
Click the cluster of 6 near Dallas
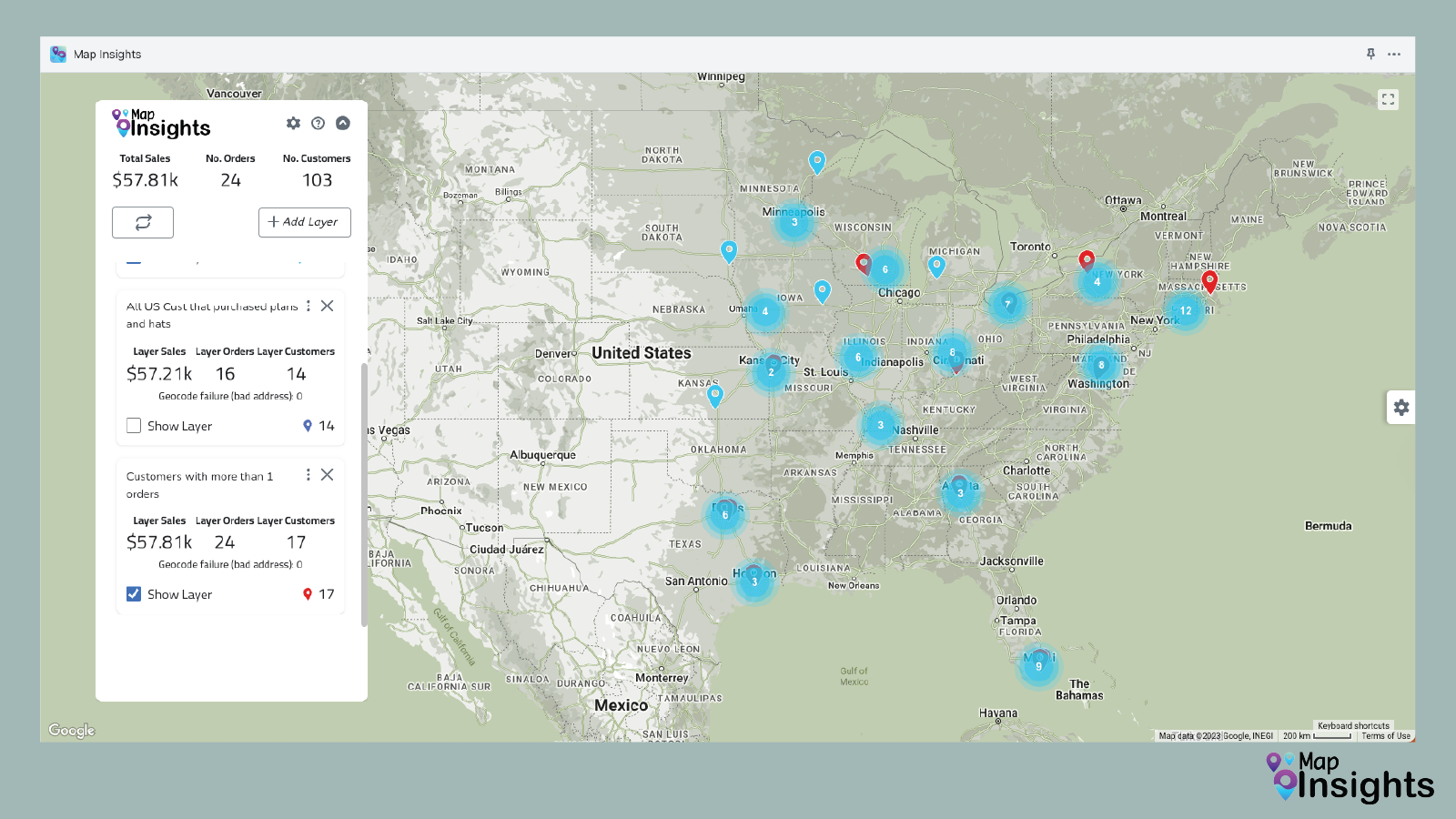tap(725, 515)
